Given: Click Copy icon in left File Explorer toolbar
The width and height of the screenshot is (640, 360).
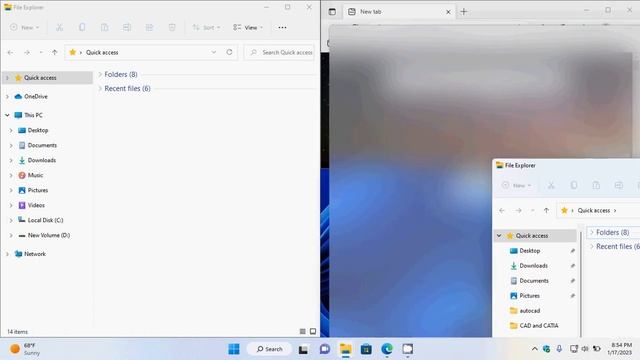Looking at the screenshot, I should [82, 27].
